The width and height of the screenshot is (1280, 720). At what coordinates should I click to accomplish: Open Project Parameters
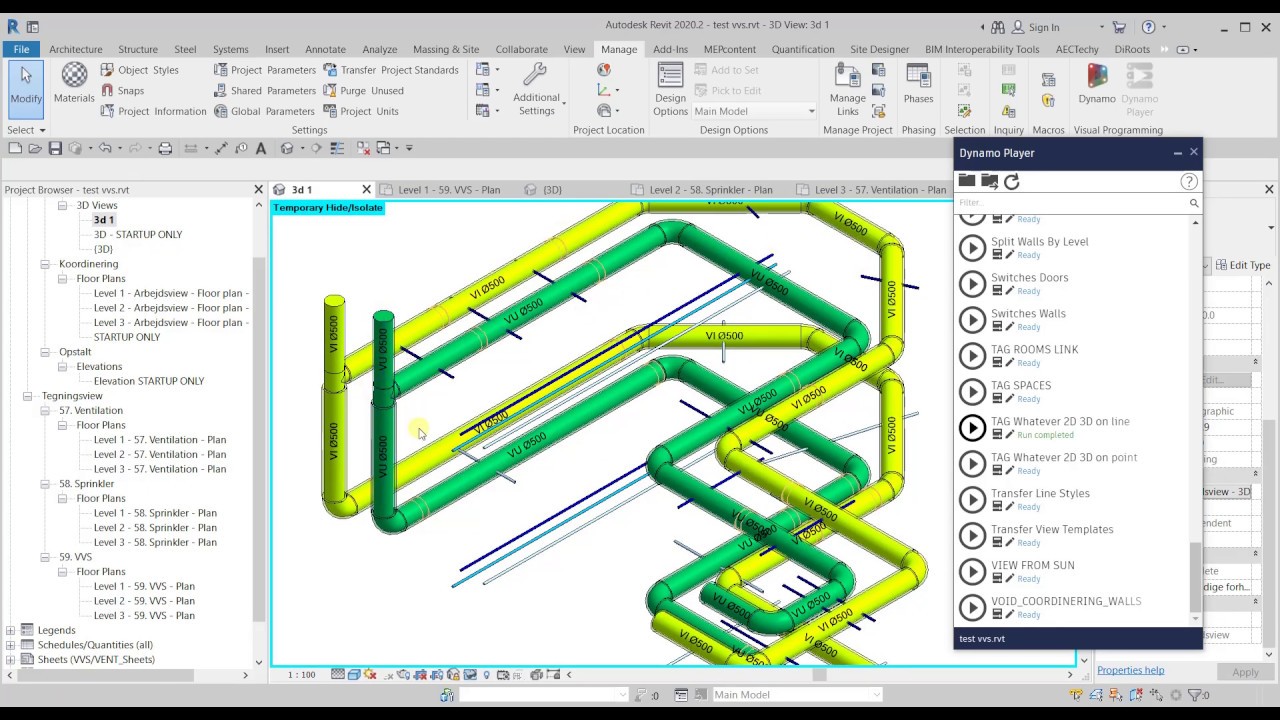pos(265,70)
